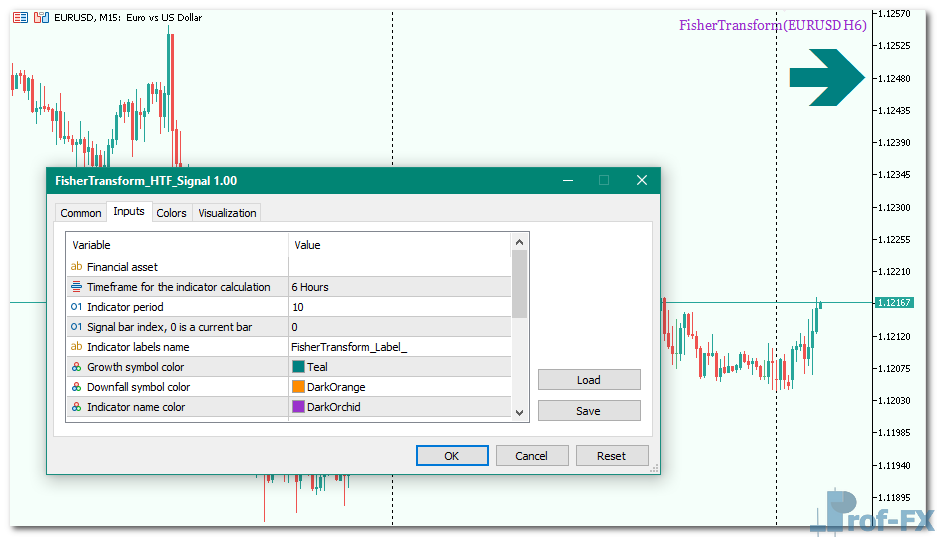Click the color icon beside Indicator name color
Viewport: 937px width, 537px height.
click(76, 407)
